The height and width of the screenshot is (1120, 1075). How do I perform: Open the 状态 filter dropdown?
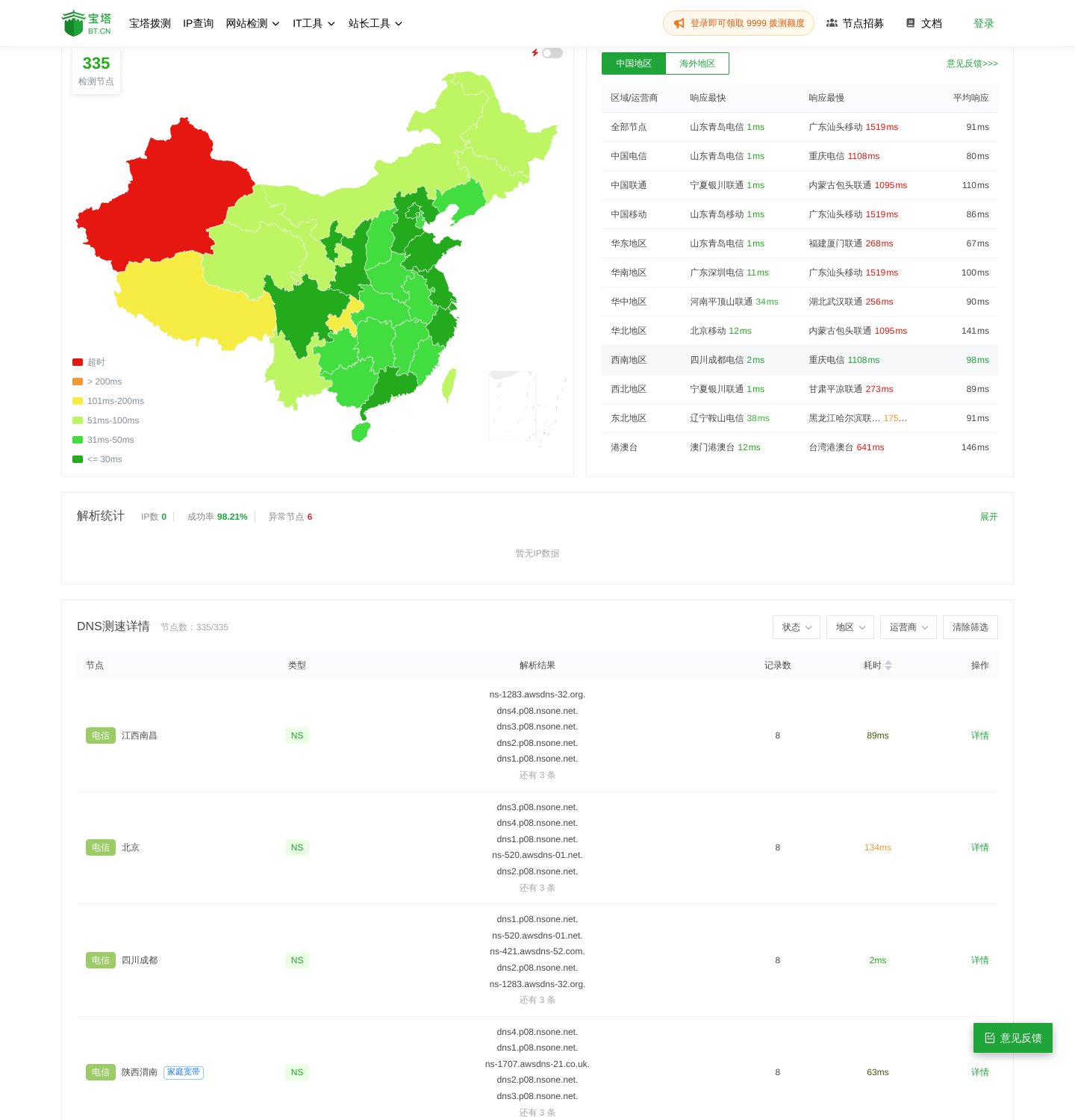[x=797, y=627]
